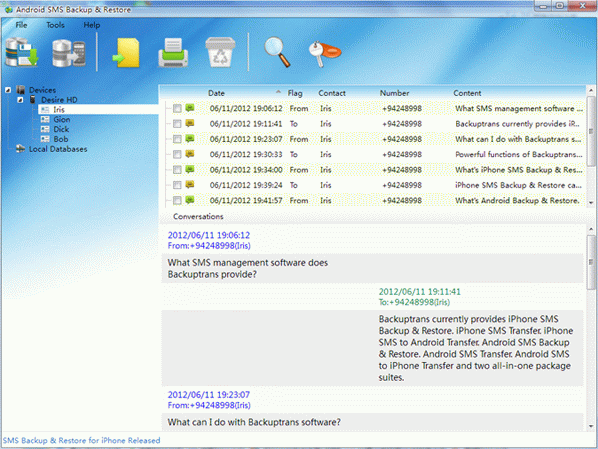Click the Devices root node icon

click(21, 90)
